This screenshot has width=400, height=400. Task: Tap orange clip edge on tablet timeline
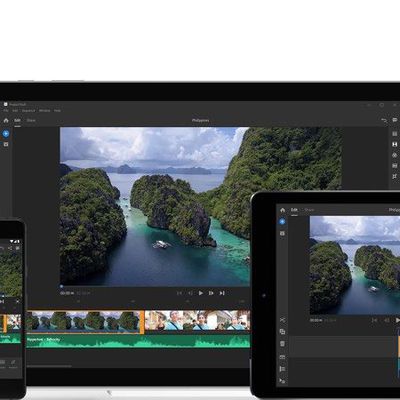[399, 347]
